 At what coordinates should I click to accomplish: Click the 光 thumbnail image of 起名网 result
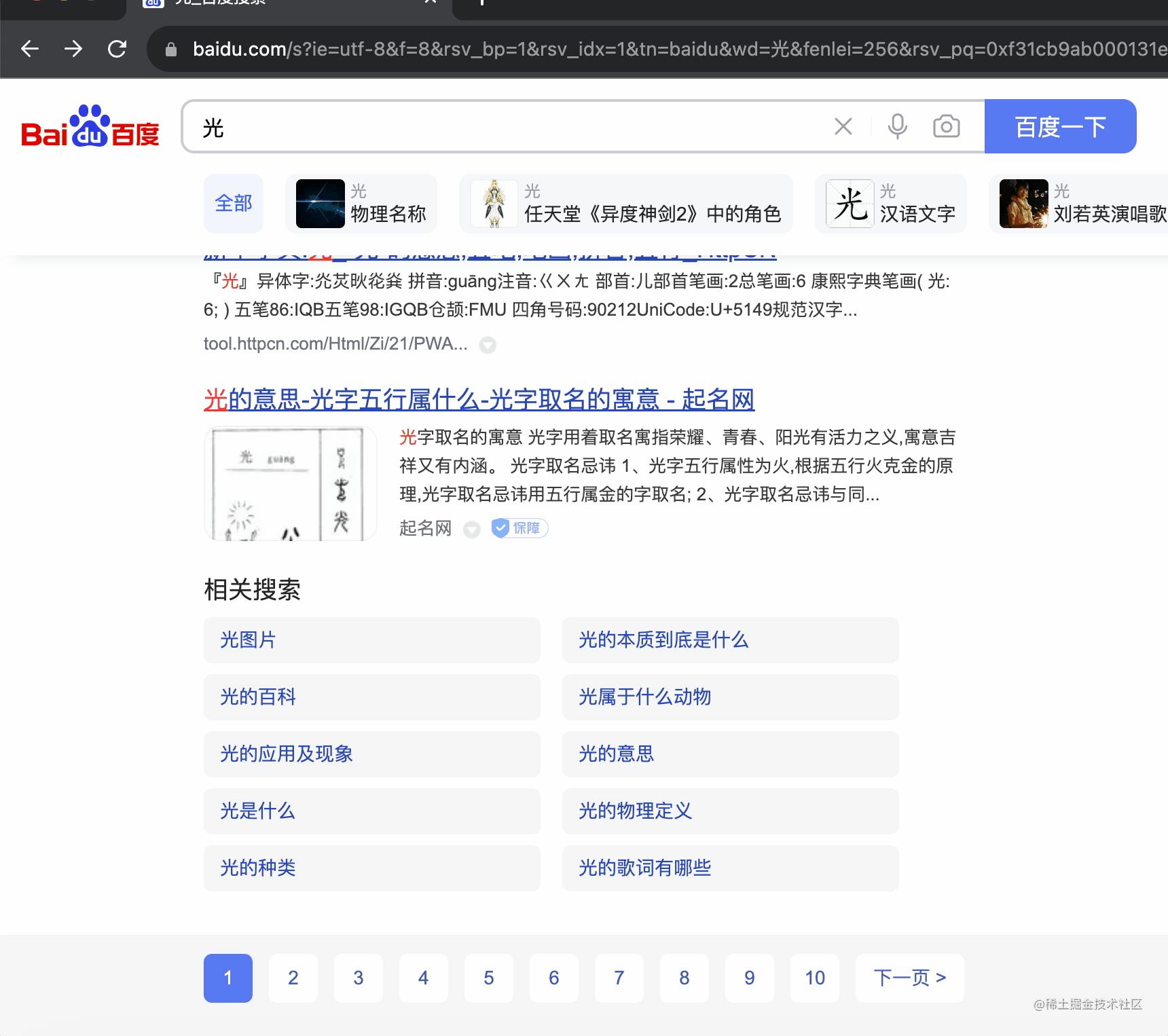coord(290,483)
